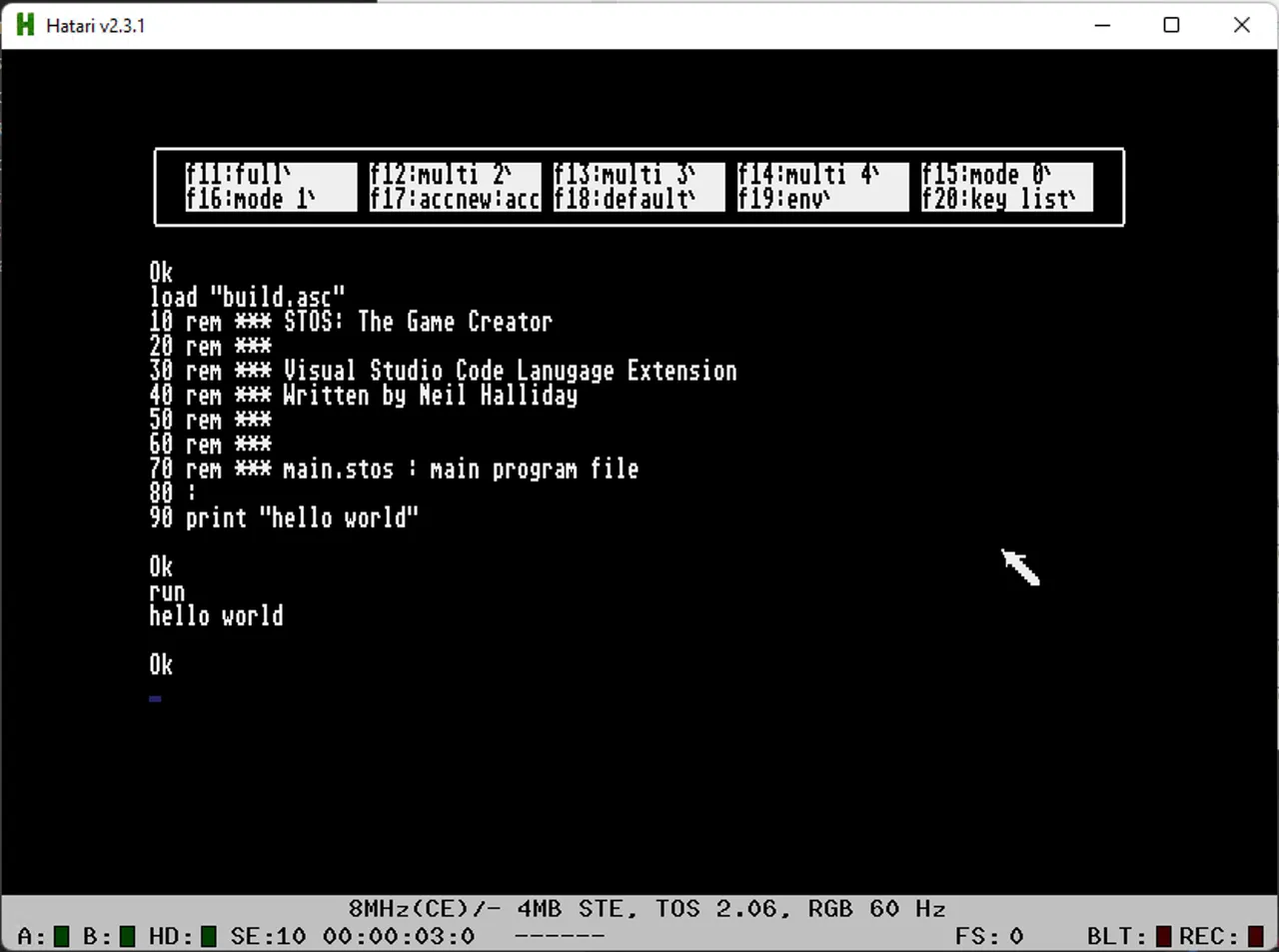1279x952 pixels.
Task: Click line 40 Written by Neil Halliday
Action: 364,395
